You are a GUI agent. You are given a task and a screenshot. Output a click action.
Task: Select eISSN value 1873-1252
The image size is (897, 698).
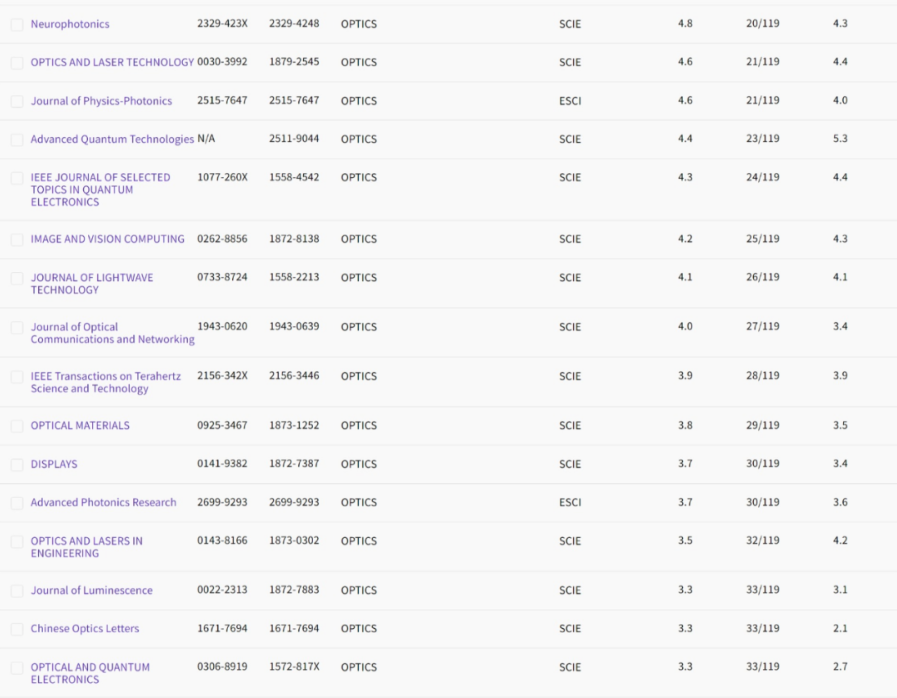(x=294, y=425)
